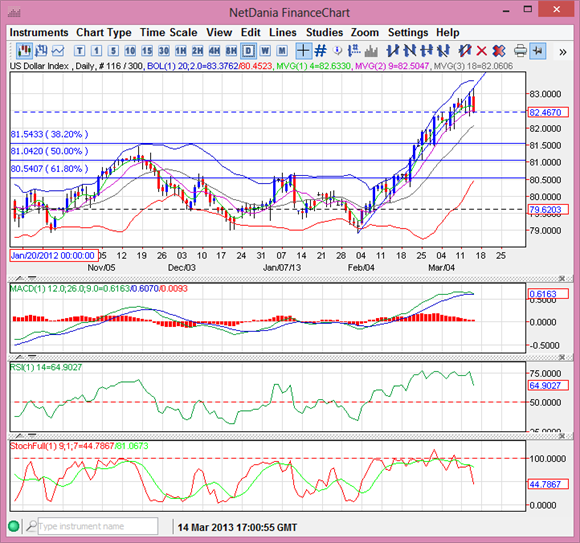580x543 pixels.
Task: Toggle the chart grid (# icon)
Action: click(x=320, y=51)
